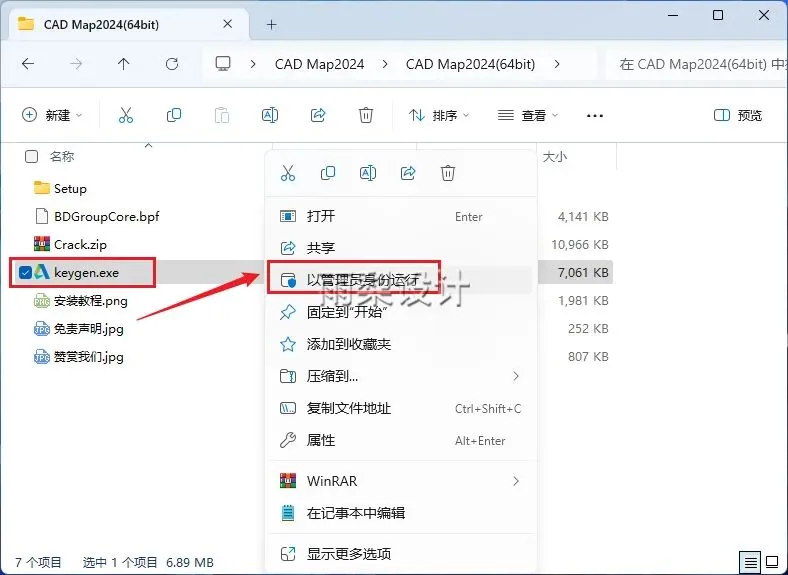Switch to large icons view in status bar
The width and height of the screenshot is (788, 575).
[x=772, y=562]
